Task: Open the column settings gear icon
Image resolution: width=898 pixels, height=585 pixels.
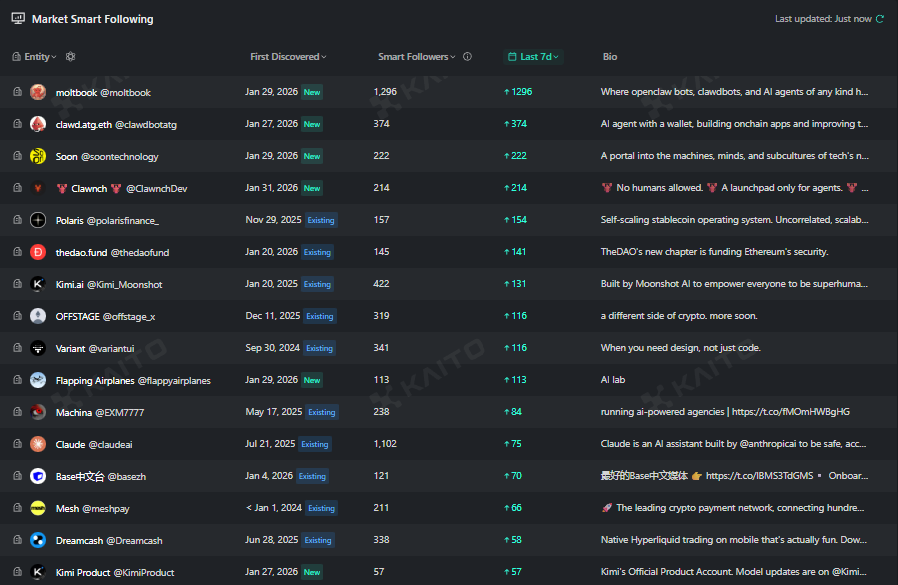Action: [70, 57]
